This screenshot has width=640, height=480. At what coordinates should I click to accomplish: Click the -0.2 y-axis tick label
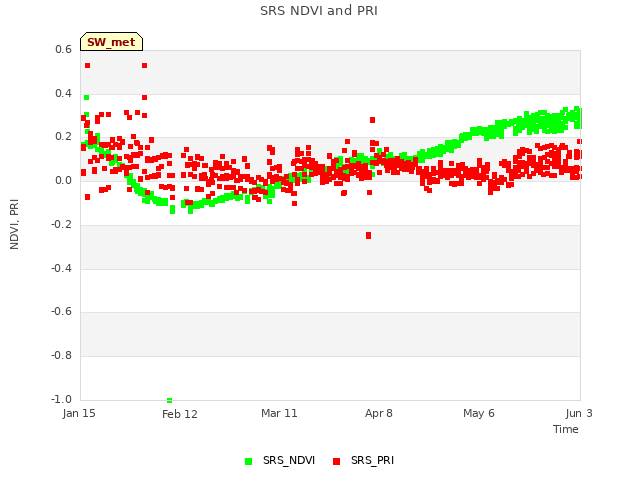(x=61, y=224)
